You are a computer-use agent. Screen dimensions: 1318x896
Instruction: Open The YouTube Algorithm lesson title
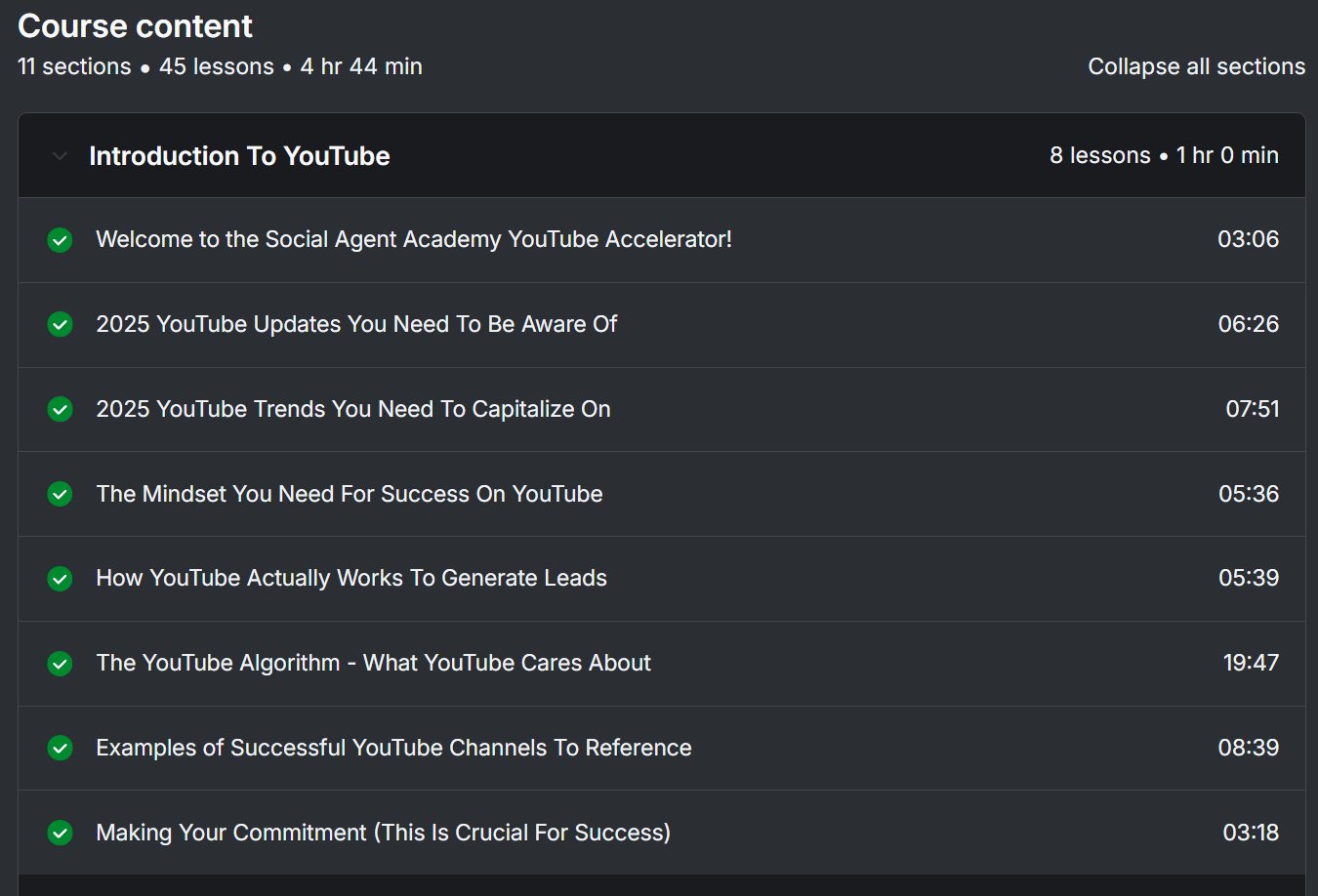click(x=373, y=663)
